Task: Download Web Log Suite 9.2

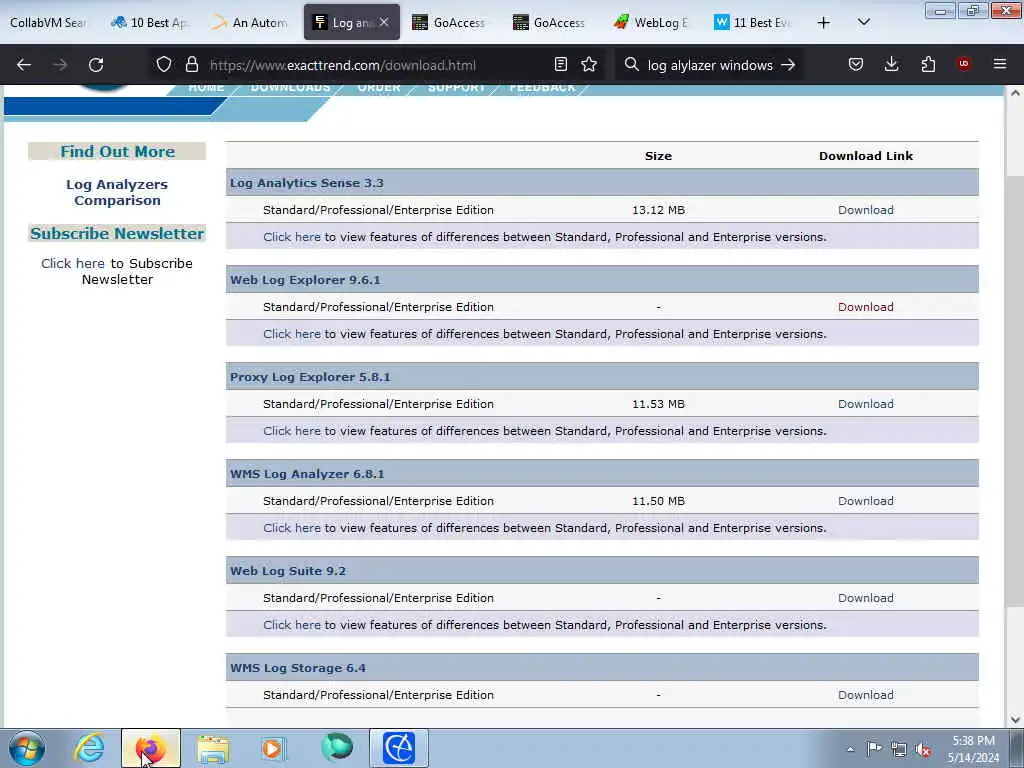Action: point(865,598)
